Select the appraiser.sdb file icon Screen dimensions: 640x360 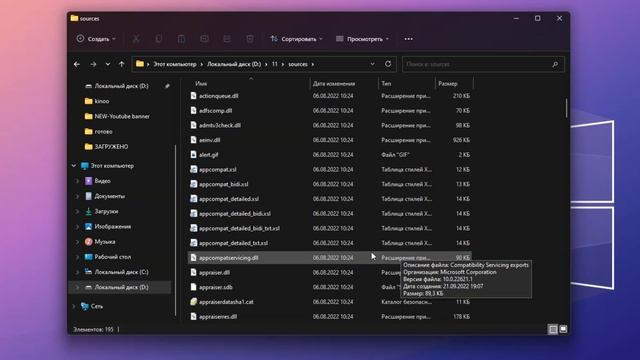(193, 287)
